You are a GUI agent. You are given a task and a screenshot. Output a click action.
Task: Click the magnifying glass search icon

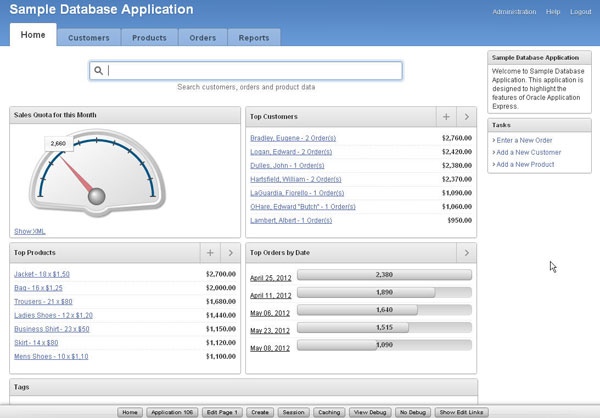click(98, 71)
